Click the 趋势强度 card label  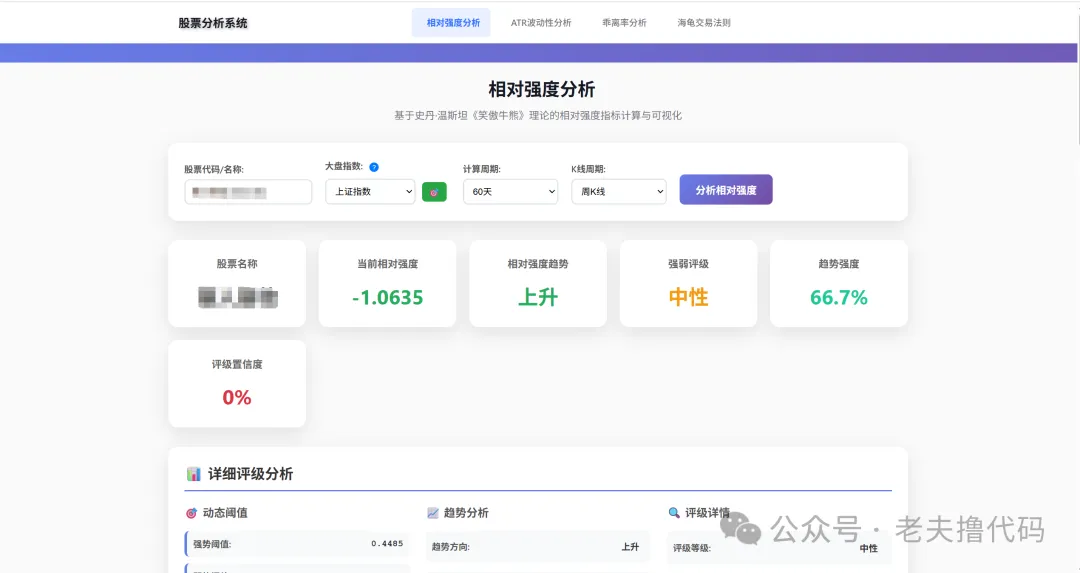point(838,264)
